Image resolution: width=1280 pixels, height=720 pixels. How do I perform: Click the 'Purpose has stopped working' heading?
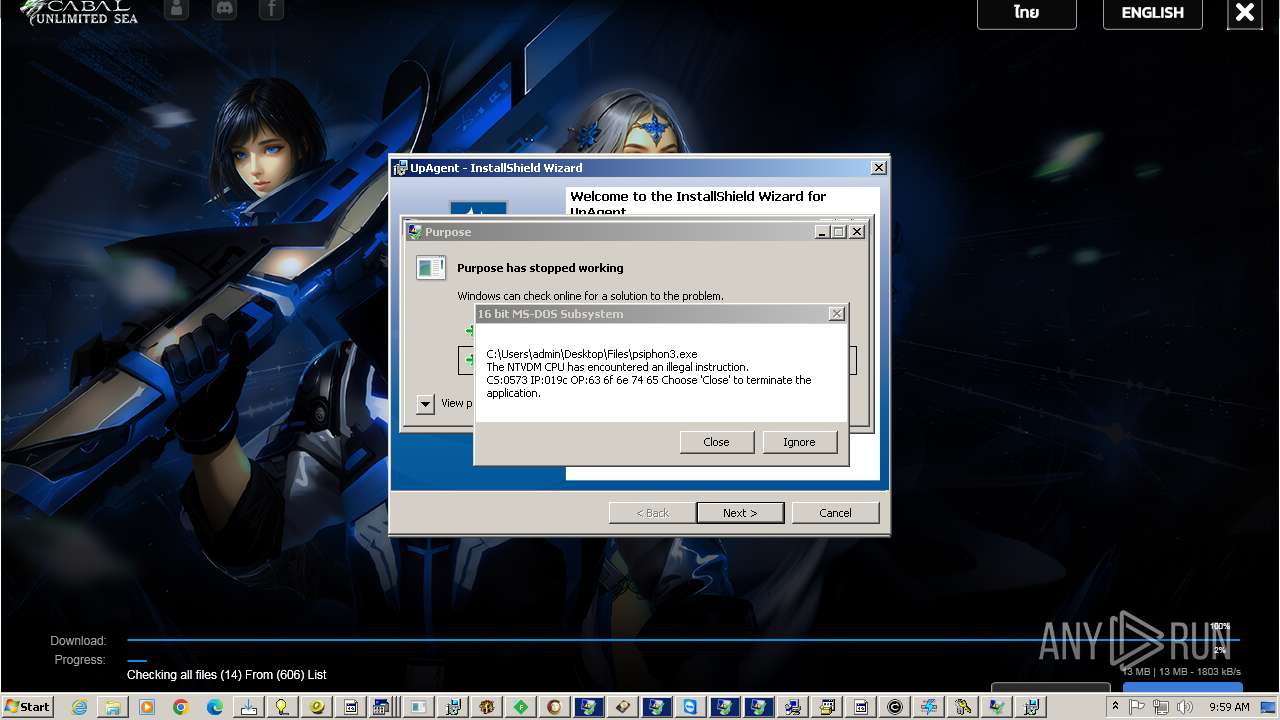tap(540, 268)
